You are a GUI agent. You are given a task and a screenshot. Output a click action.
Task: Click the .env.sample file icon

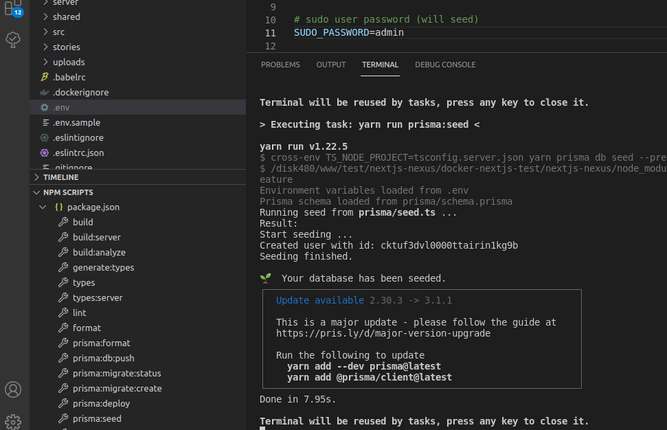45,122
